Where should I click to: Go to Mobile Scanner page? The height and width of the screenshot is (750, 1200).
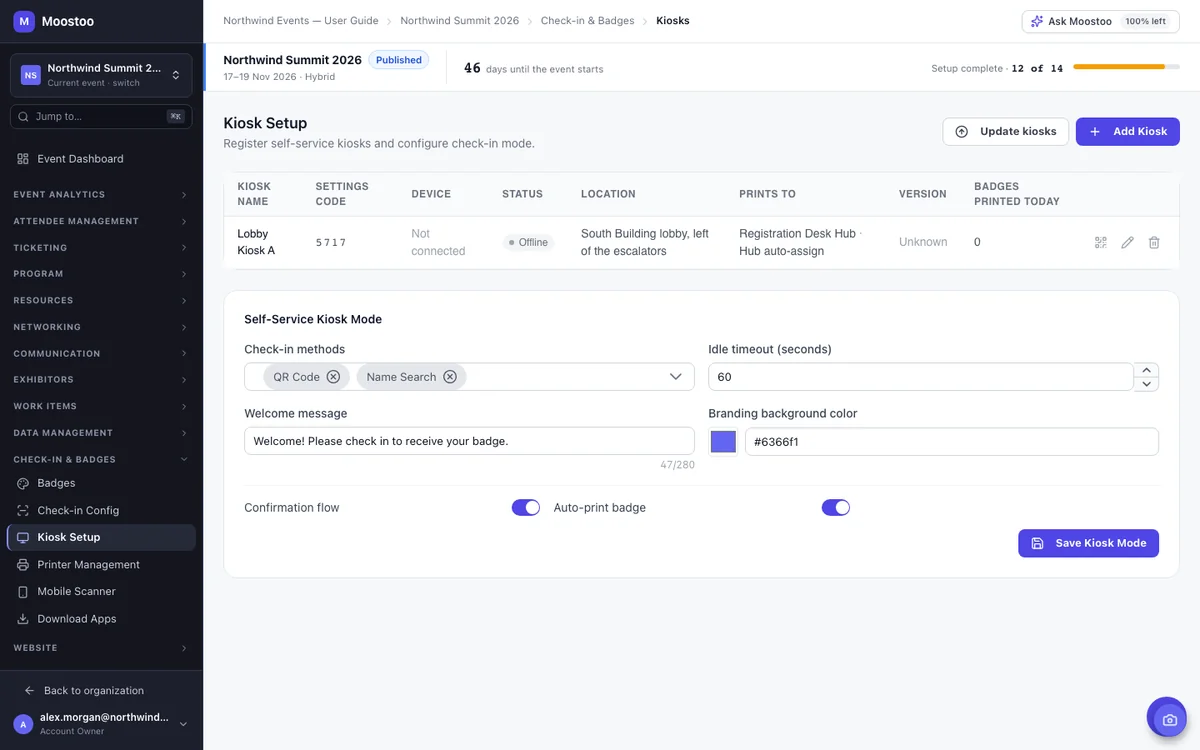coord(101,591)
